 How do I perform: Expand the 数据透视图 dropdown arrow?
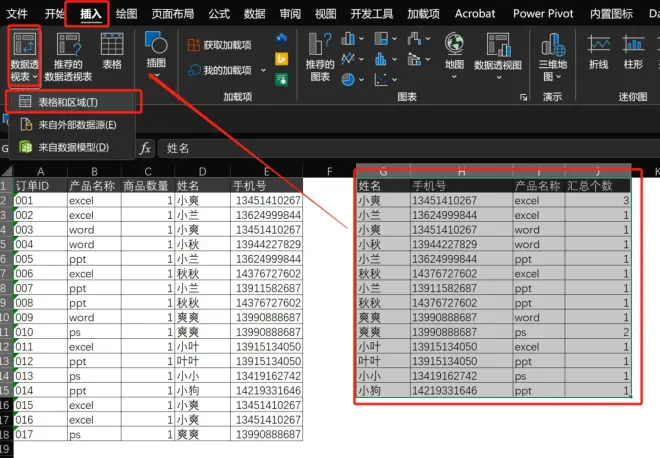coord(499,77)
